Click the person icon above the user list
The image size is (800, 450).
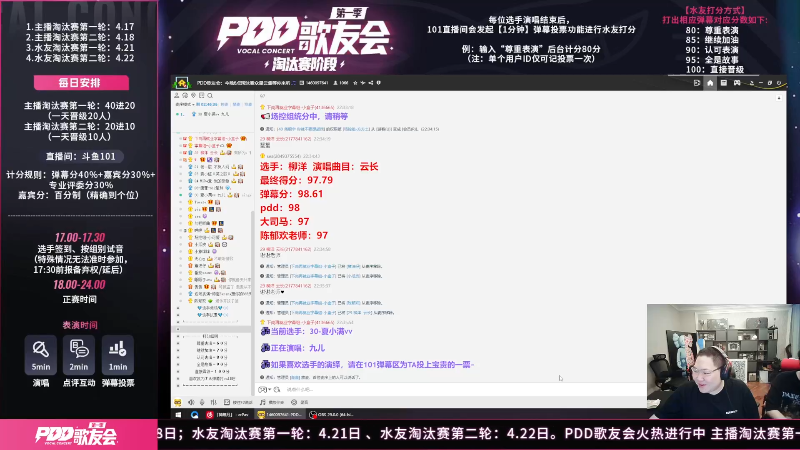pyautogui.click(x=177, y=95)
